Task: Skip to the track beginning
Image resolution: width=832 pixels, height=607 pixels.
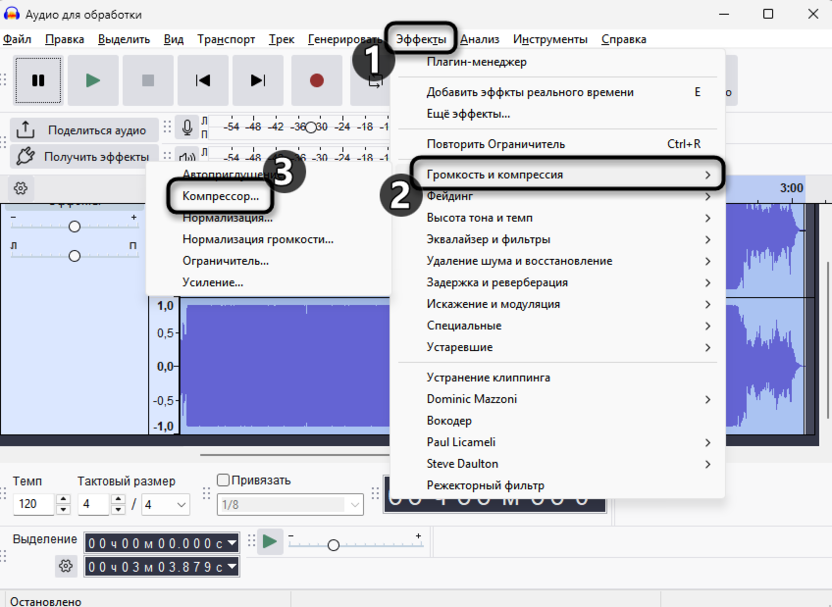Action: 202,80
